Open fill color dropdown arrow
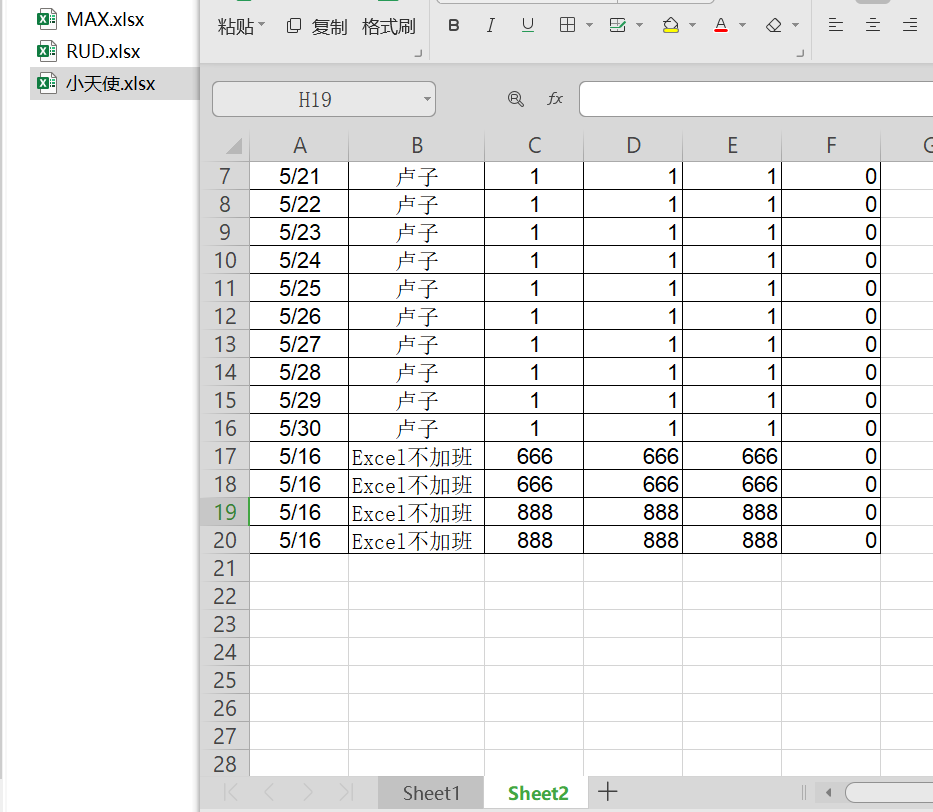The width and height of the screenshot is (933, 812). 693,25
